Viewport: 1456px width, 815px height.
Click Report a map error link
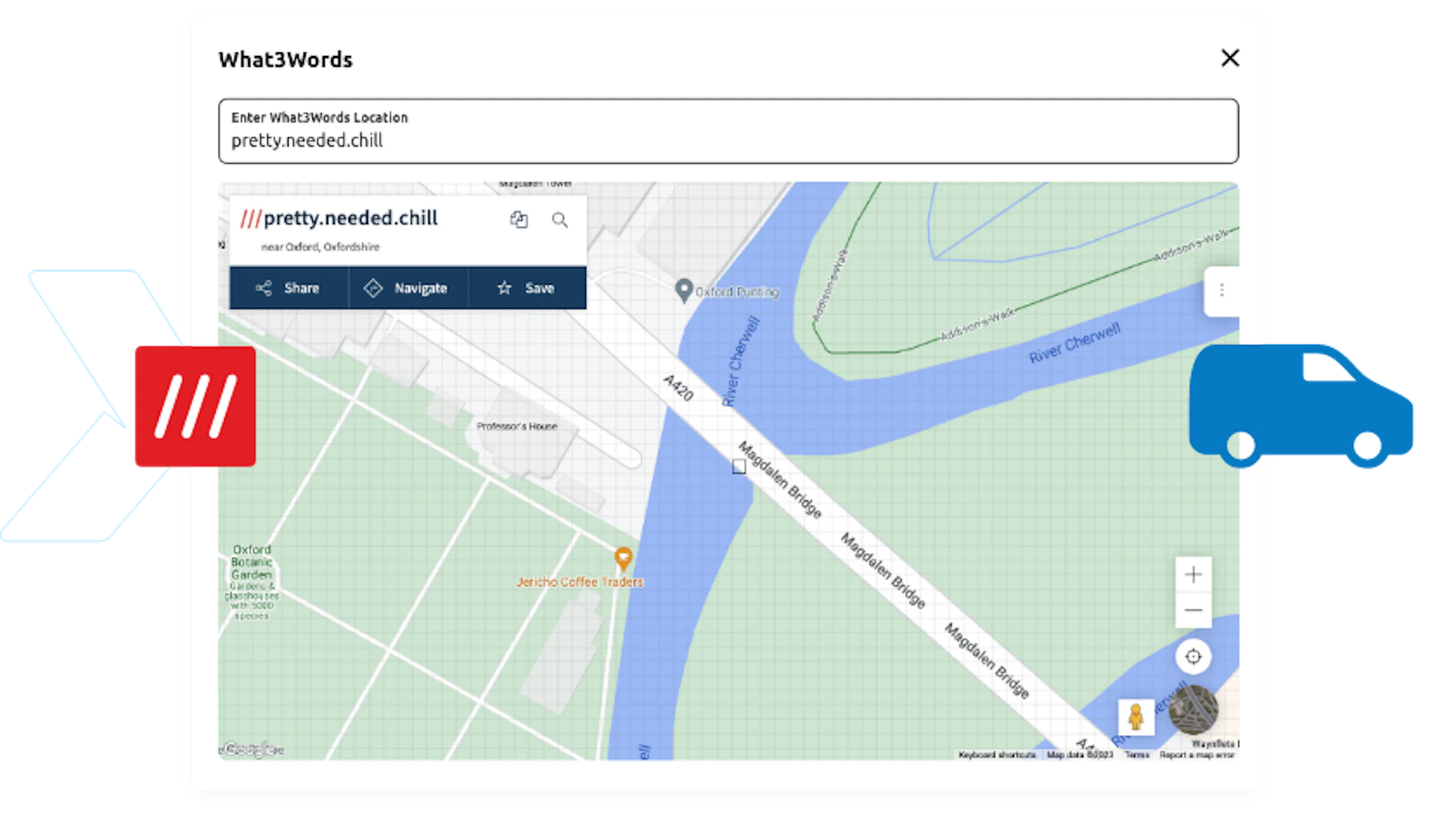pos(1196,755)
